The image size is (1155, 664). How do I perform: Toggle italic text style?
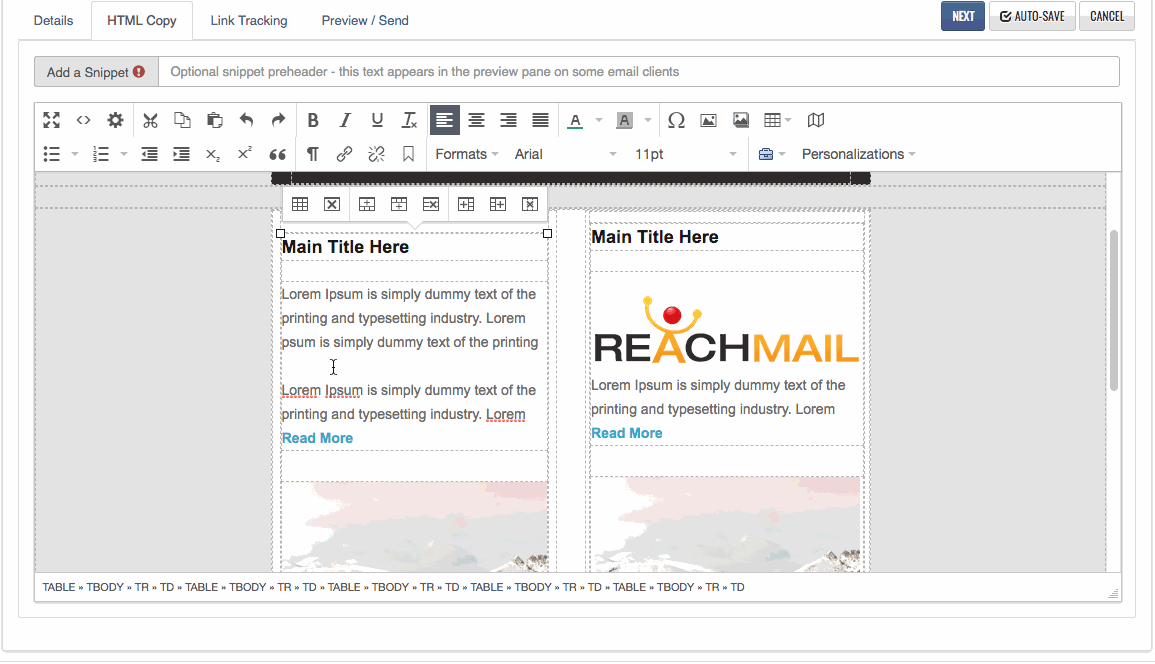(345, 120)
